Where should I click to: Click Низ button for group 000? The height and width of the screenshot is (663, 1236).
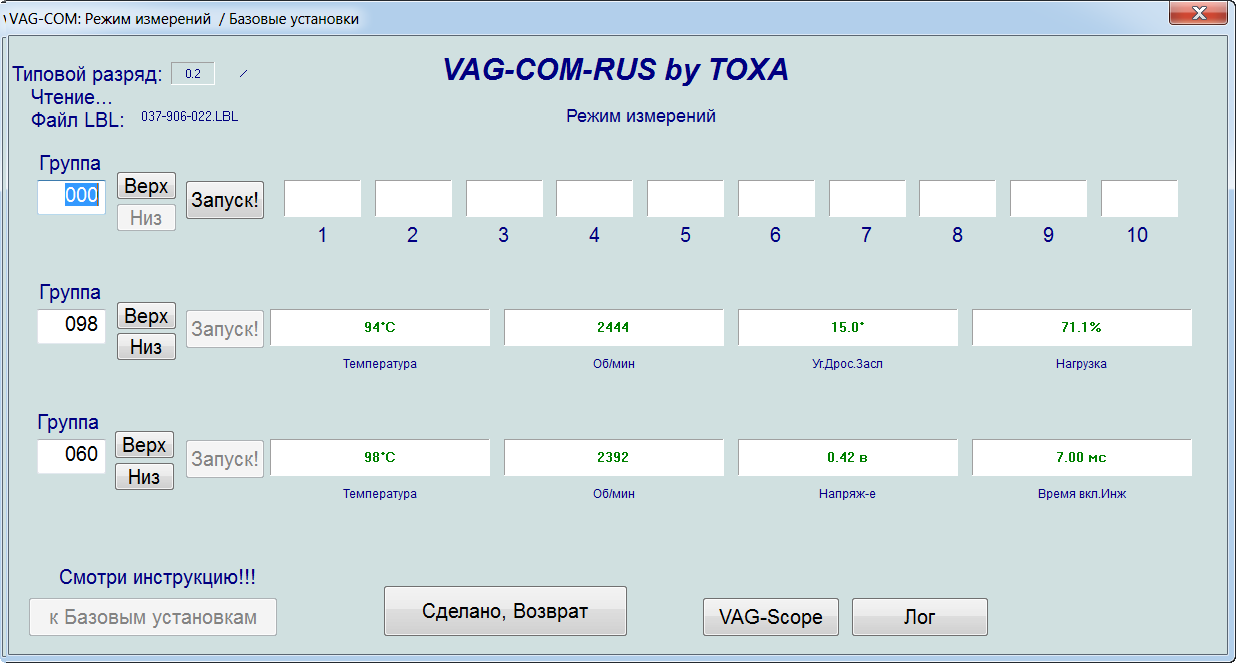[x=146, y=217]
